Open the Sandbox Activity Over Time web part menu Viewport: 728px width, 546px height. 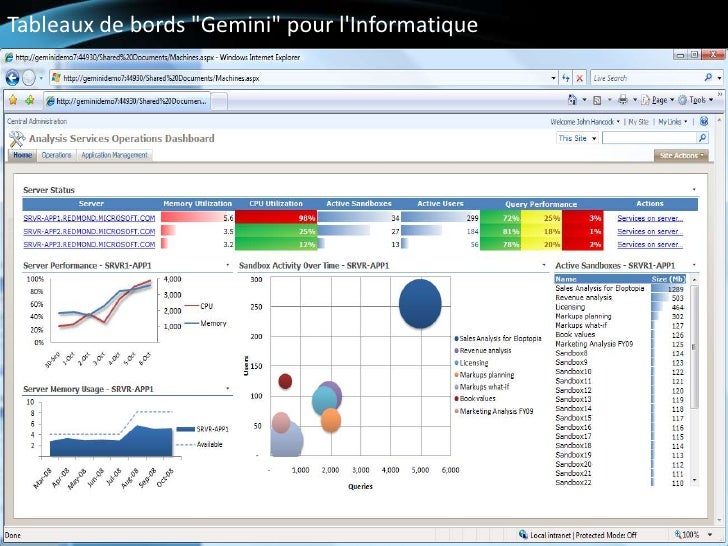pos(544,265)
